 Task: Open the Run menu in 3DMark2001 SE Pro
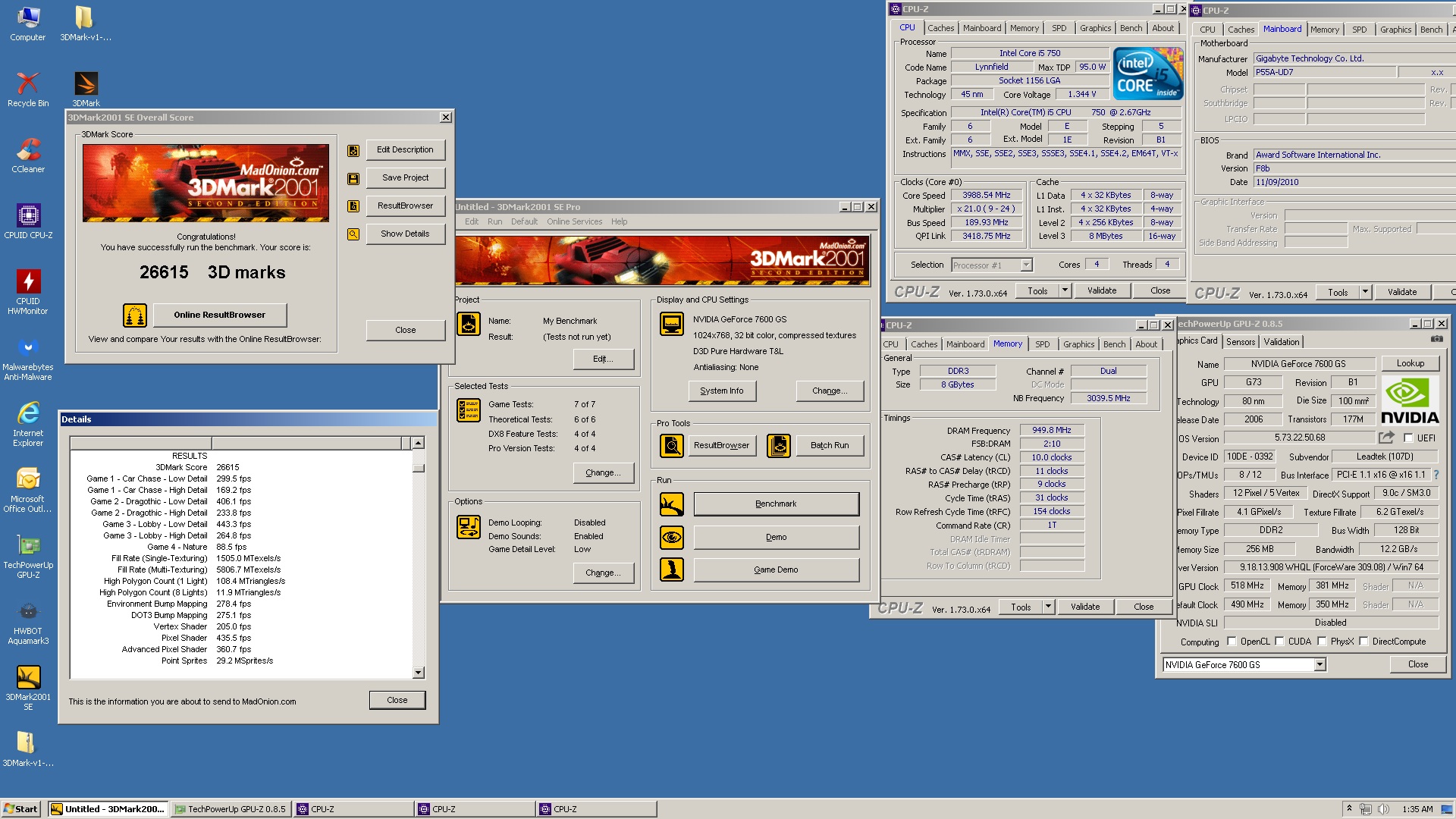coord(494,221)
